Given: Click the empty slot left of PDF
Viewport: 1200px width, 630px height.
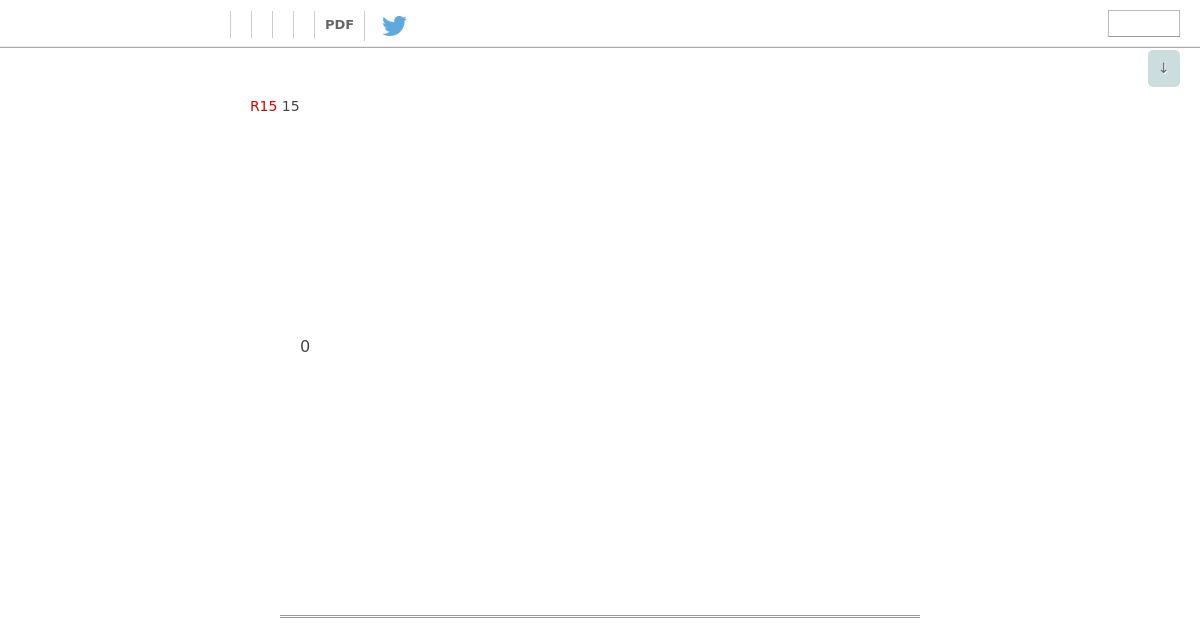Looking at the screenshot, I should coord(304,25).
